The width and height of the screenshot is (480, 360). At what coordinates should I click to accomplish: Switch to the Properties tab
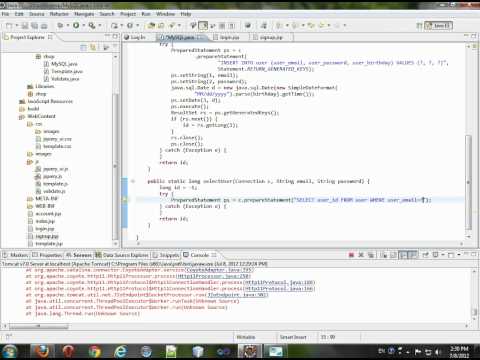[x=47, y=255]
